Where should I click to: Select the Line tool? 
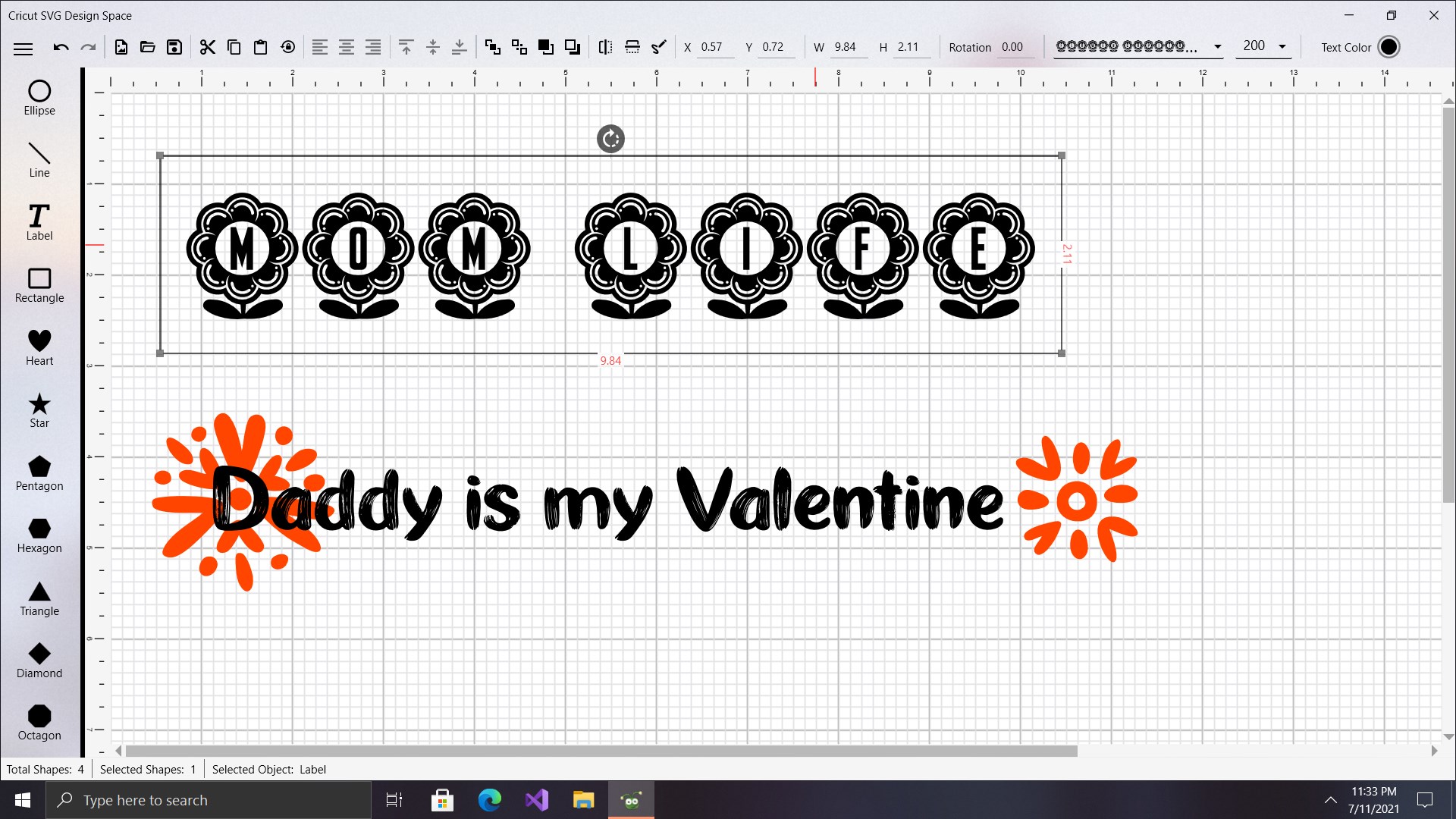click(x=39, y=160)
